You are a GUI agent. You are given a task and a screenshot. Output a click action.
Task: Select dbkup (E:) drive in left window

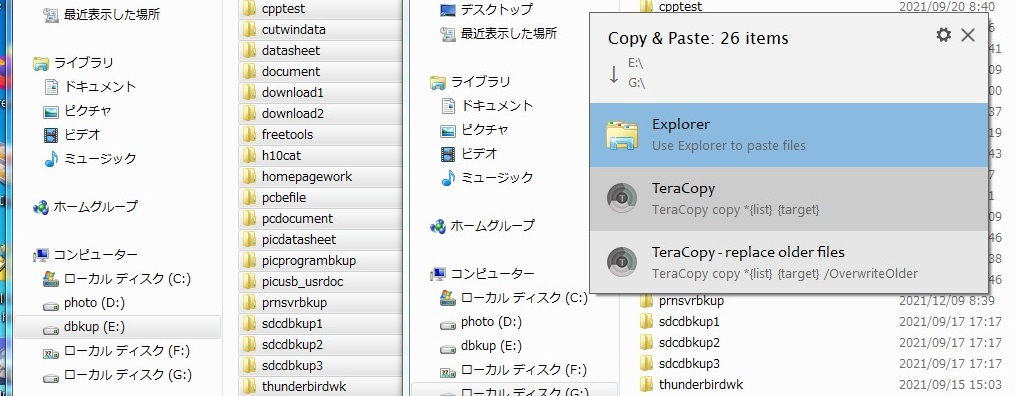[x=117, y=327]
